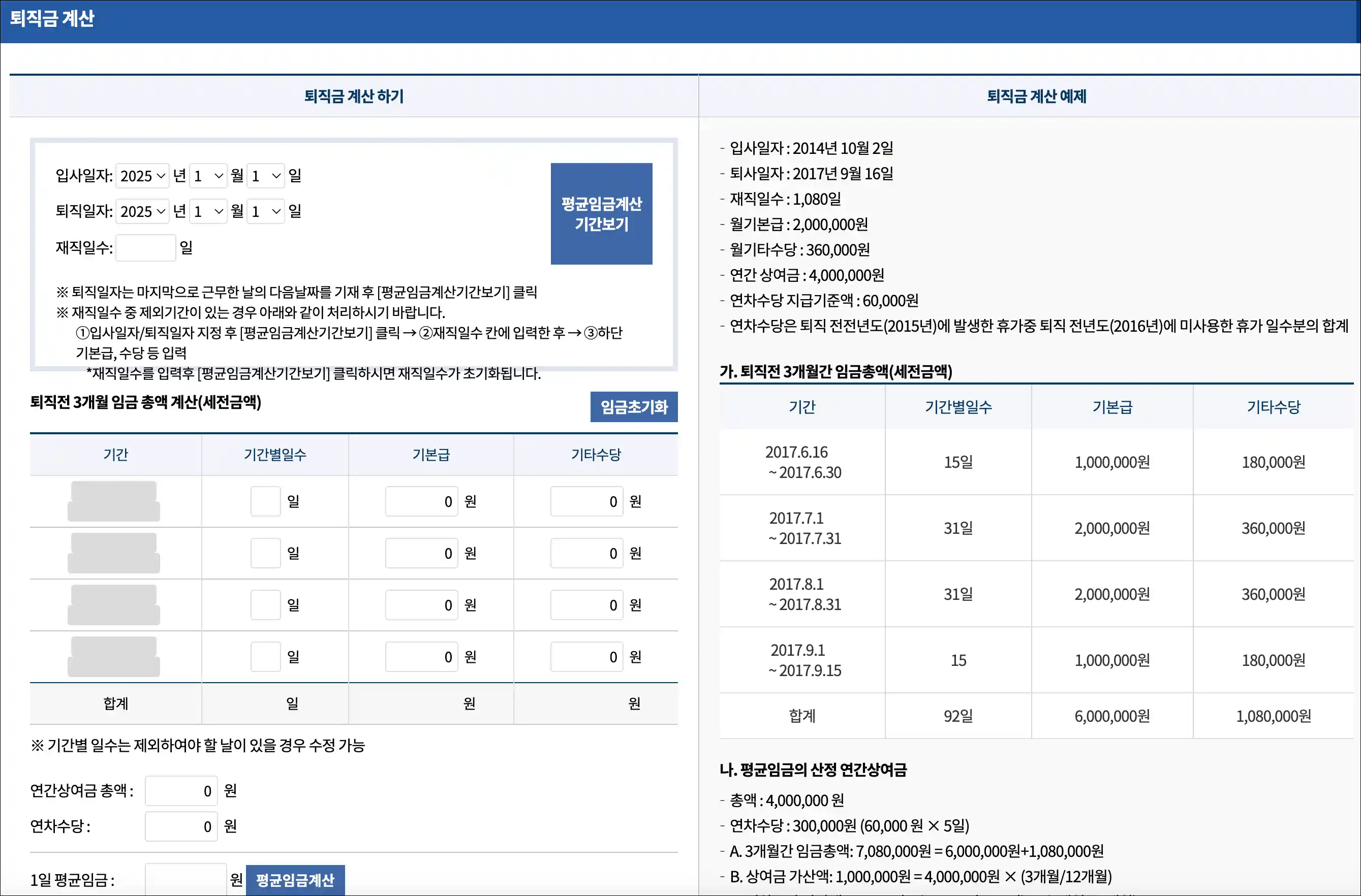Click the left table 기간별일수 column header
The height and width of the screenshot is (896, 1361).
[275, 454]
